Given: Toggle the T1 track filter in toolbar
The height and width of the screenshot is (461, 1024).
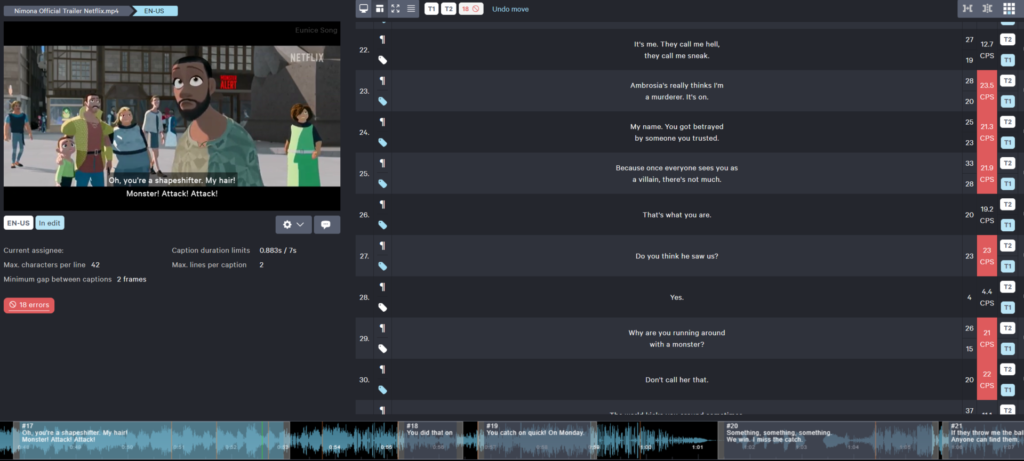Looking at the screenshot, I should (x=431, y=9).
